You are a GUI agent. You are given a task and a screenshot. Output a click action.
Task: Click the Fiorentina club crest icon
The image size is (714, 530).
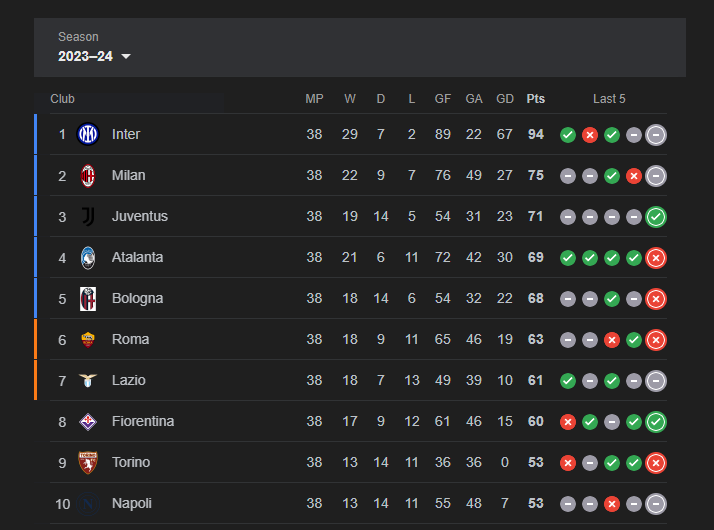(88, 421)
